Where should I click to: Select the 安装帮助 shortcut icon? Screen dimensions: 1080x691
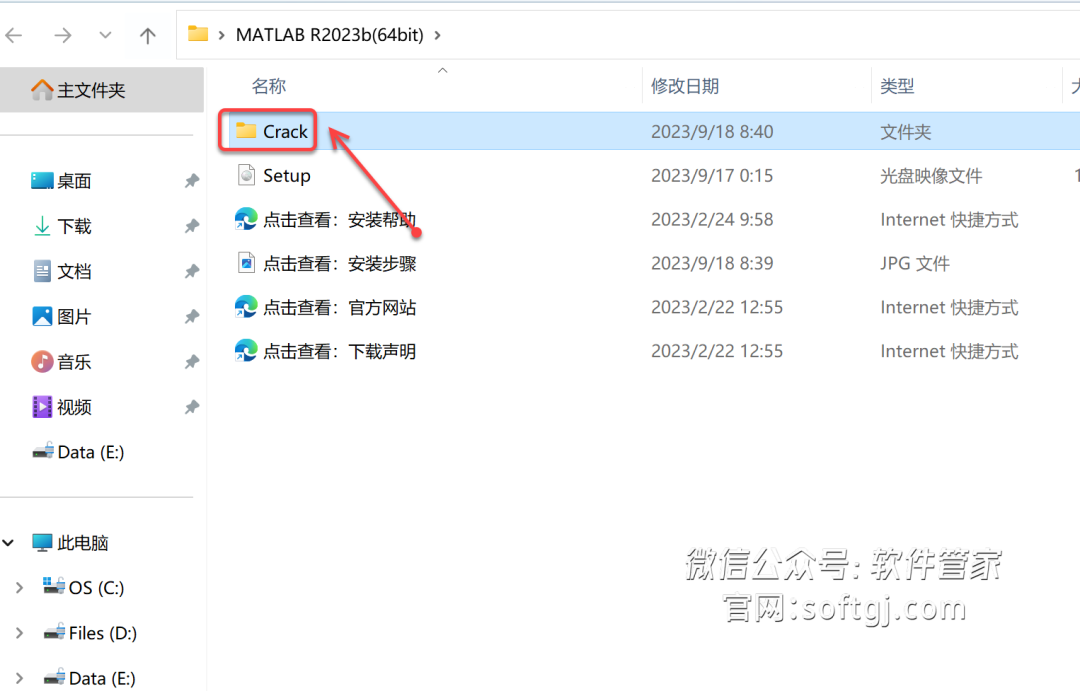246,219
